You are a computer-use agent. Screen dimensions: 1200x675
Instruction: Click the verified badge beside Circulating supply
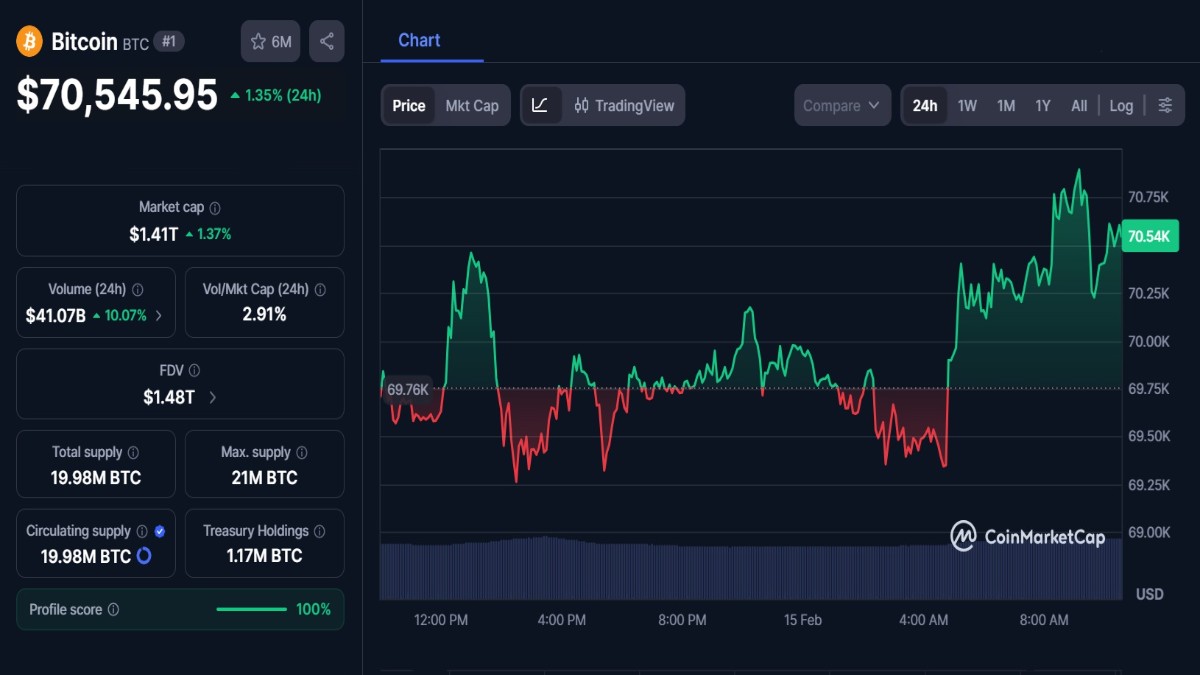(x=162, y=531)
